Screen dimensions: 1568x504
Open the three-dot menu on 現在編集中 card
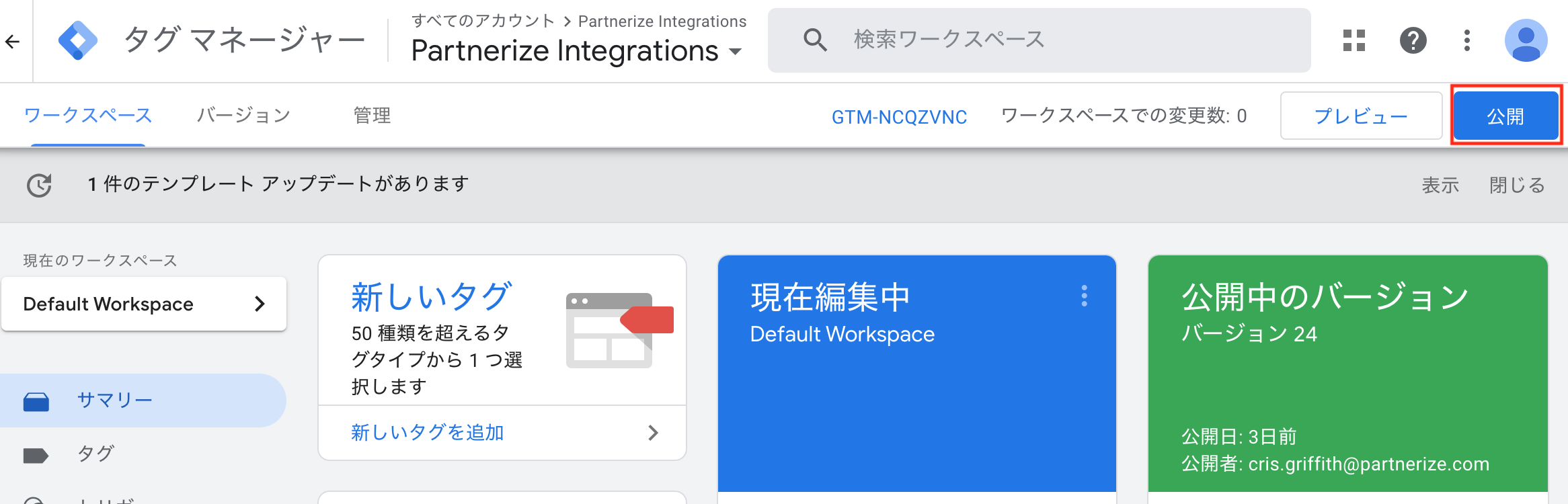(1084, 296)
